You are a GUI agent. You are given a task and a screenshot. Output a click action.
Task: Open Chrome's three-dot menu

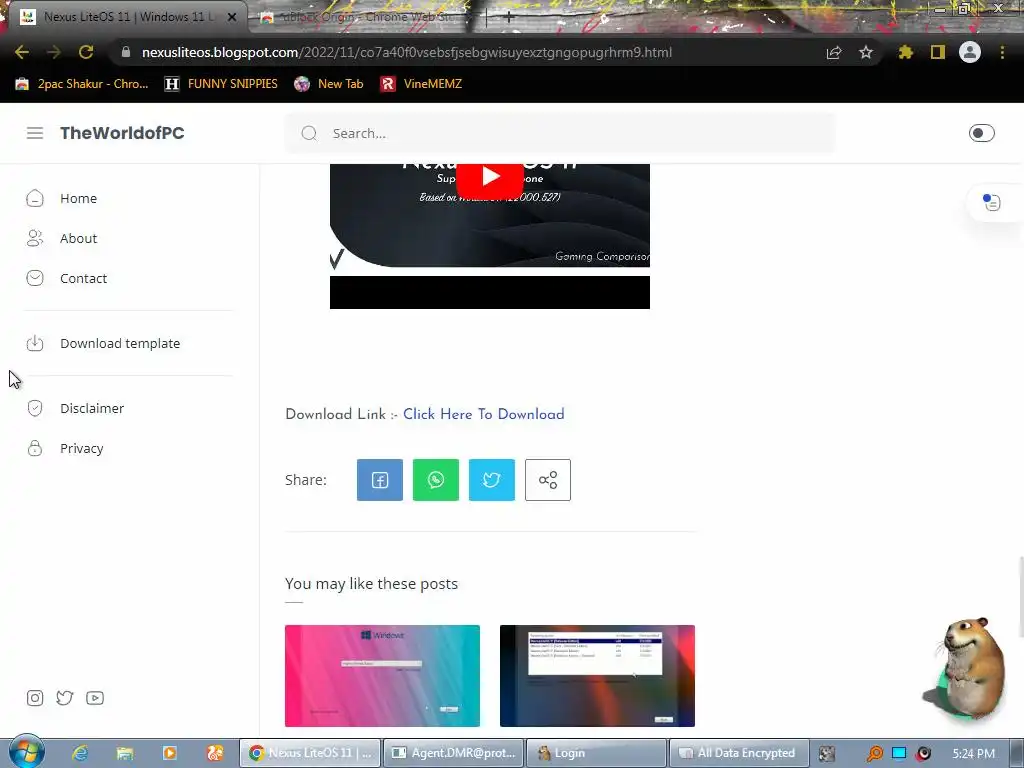point(1002,52)
